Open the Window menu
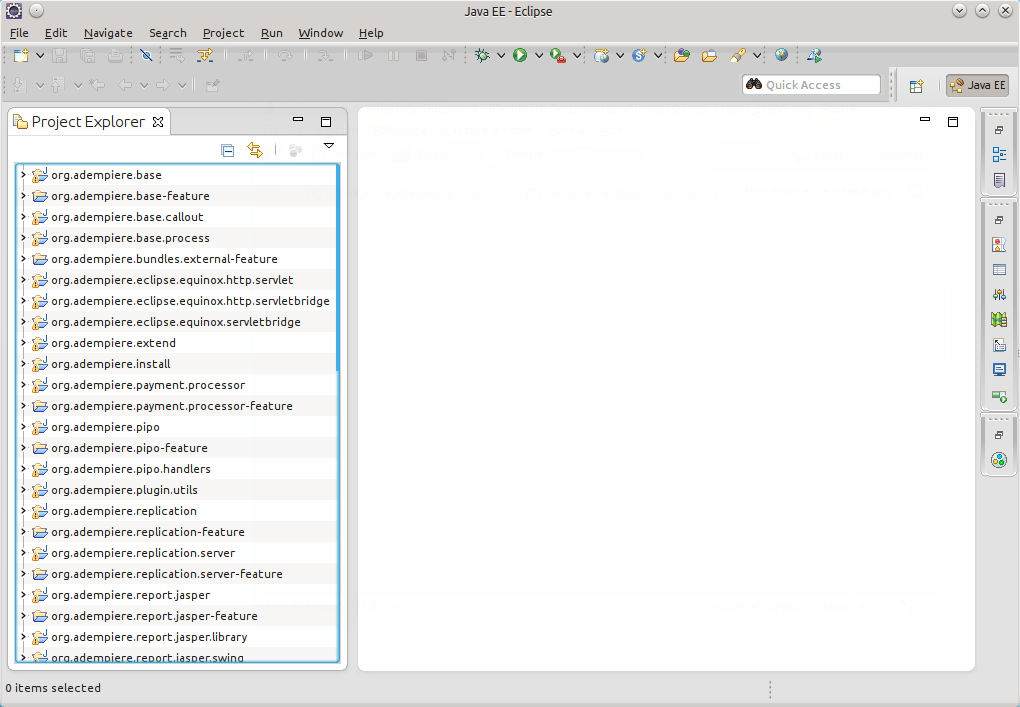 [x=320, y=33]
